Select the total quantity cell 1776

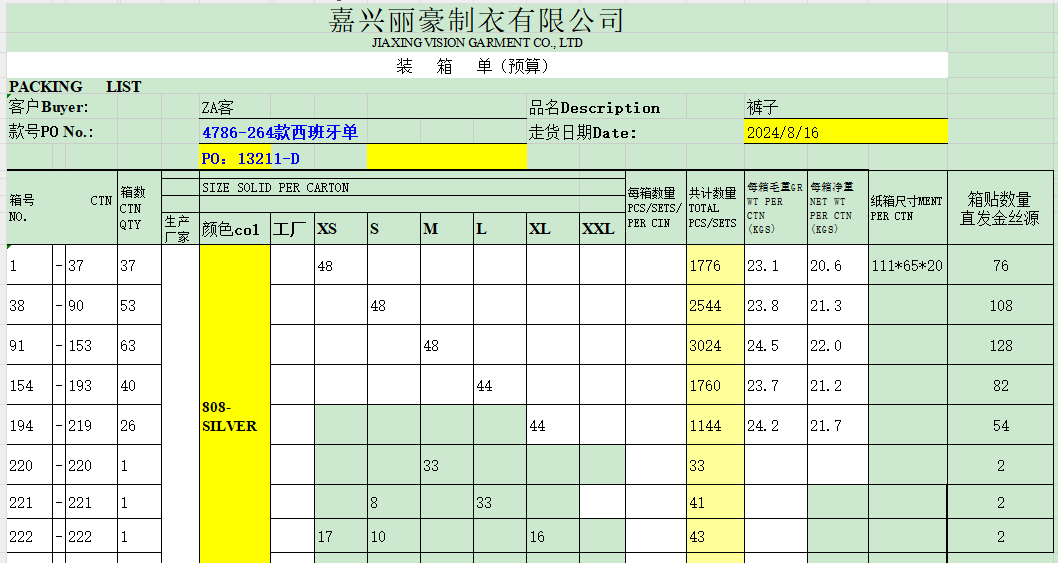(705, 266)
